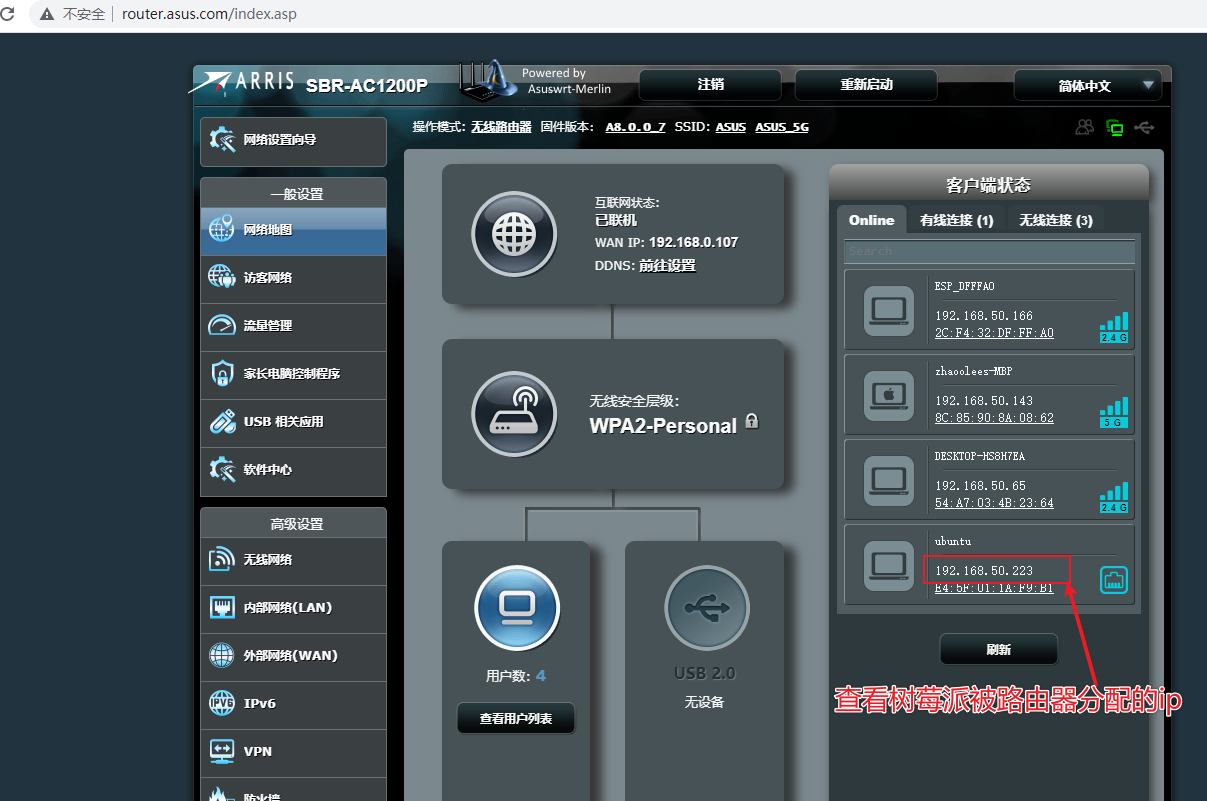This screenshot has width=1207, height=801.
Task: Click the ubuntu wired ethernet icon
Action: (x=1114, y=579)
